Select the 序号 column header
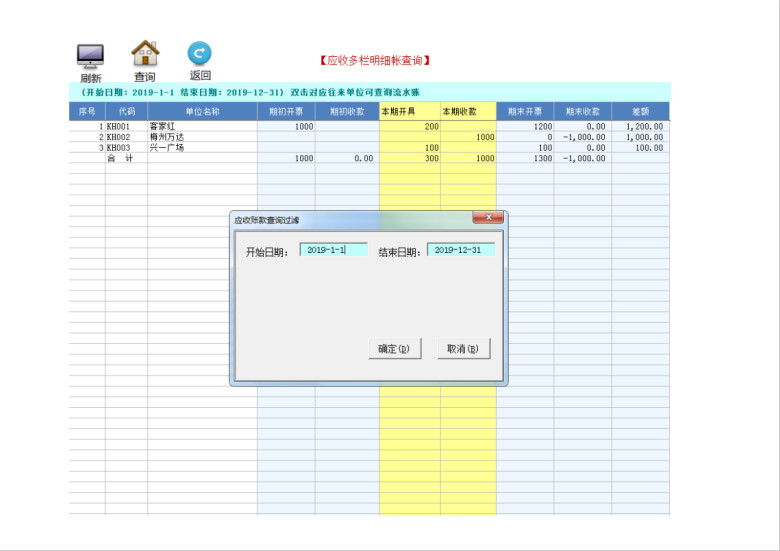This screenshot has height=551, width=780. [87, 111]
